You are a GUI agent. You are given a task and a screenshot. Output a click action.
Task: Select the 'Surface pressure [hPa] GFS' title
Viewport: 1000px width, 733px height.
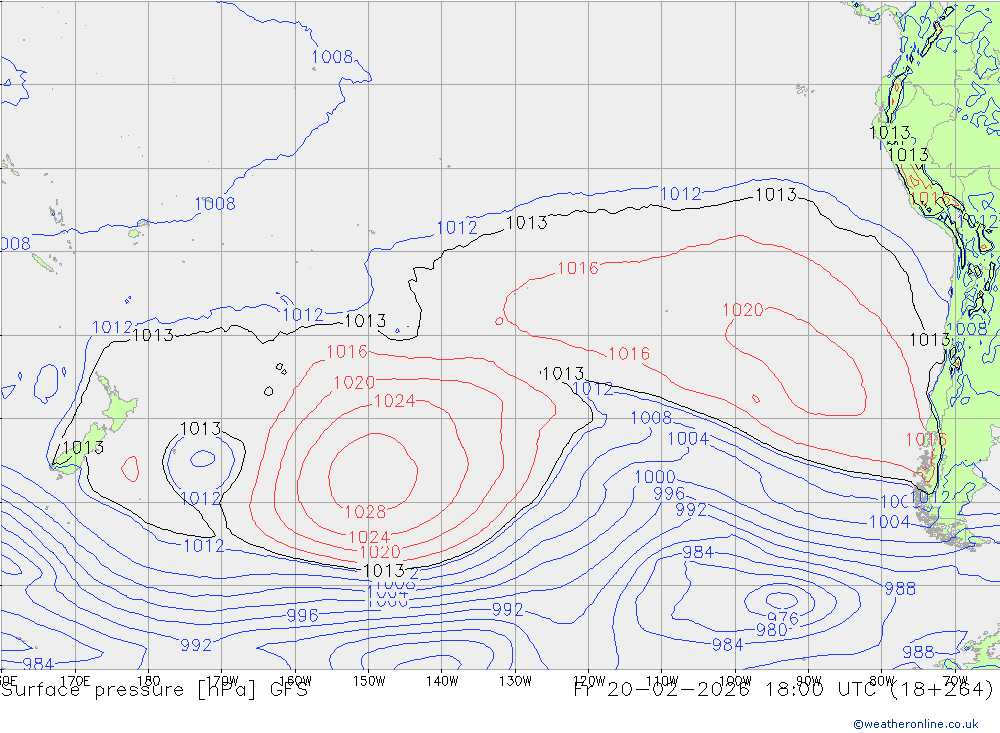point(154,690)
